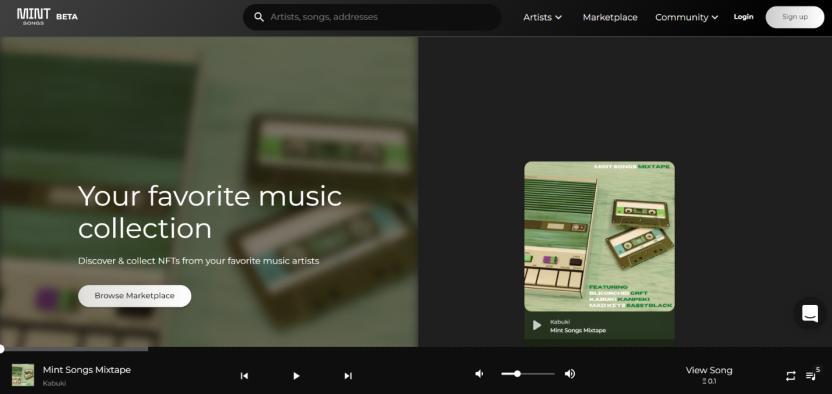This screenshot has height=394, width=832.
Task: Click the View Song link
Action: point(709,370)
